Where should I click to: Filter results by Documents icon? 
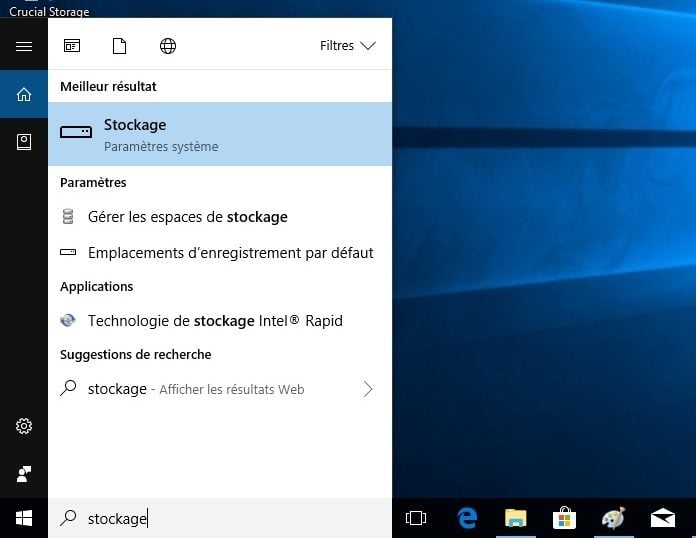119,46
